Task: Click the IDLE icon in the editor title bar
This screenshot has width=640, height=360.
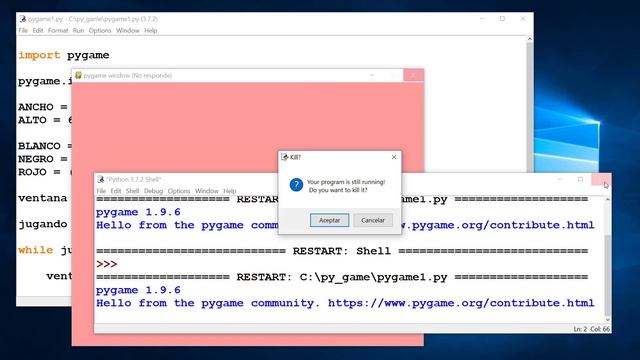Action: pyautogui.click(x=23, y=19)
